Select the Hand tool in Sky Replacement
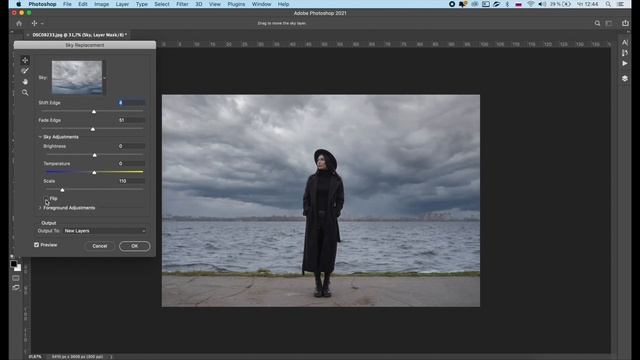Image resolution: width=640 pixels, height=360 pixels. pyautogui.click(x=25, y=82)
